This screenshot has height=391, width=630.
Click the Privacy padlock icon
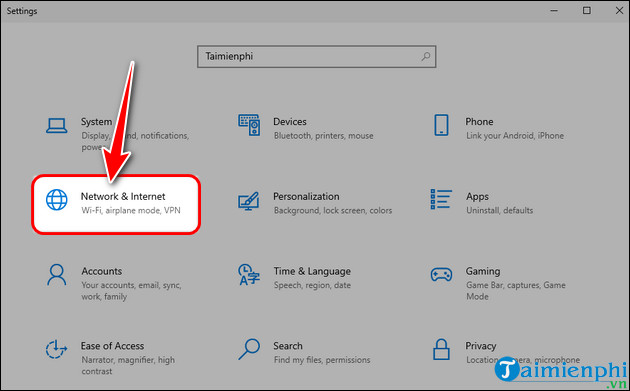click(441, 349)
